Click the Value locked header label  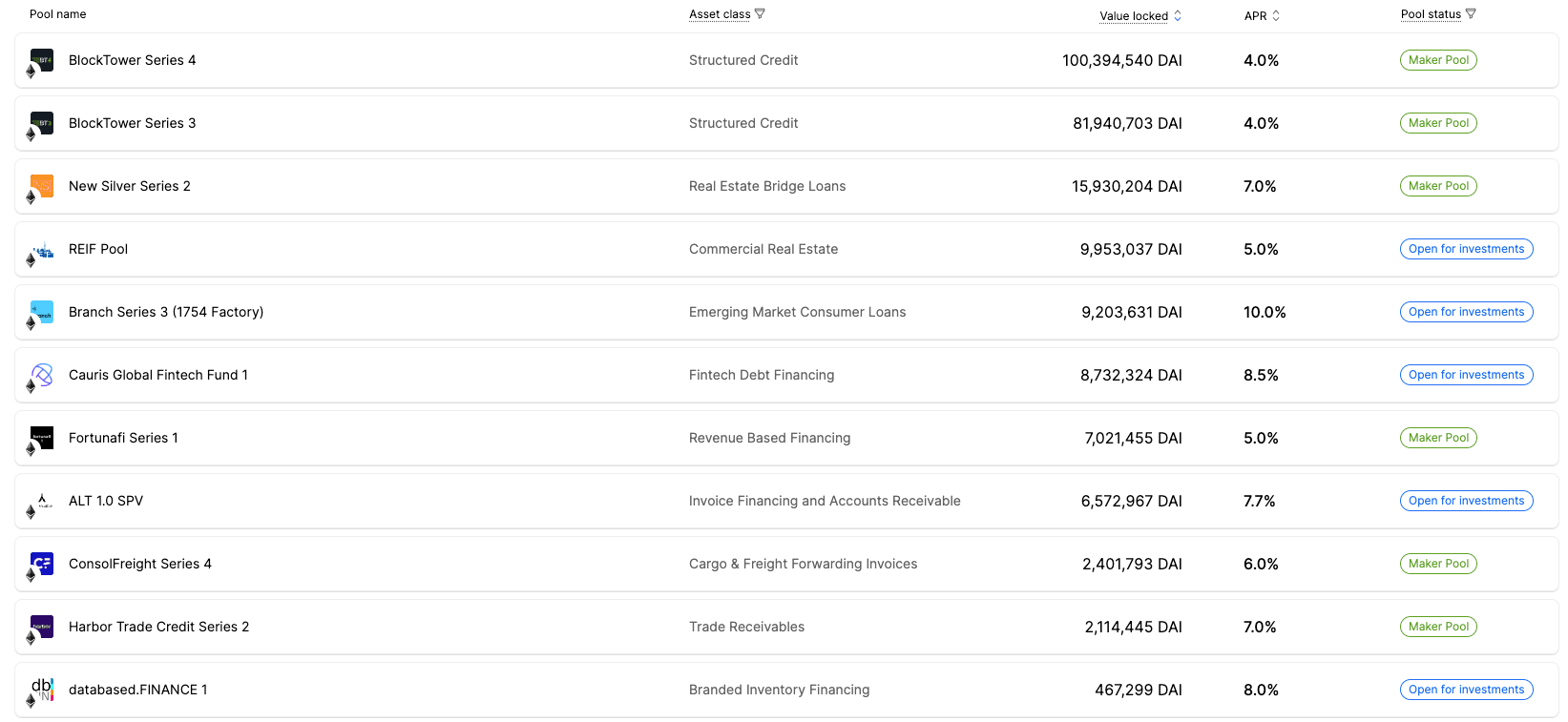(1134, 15)
